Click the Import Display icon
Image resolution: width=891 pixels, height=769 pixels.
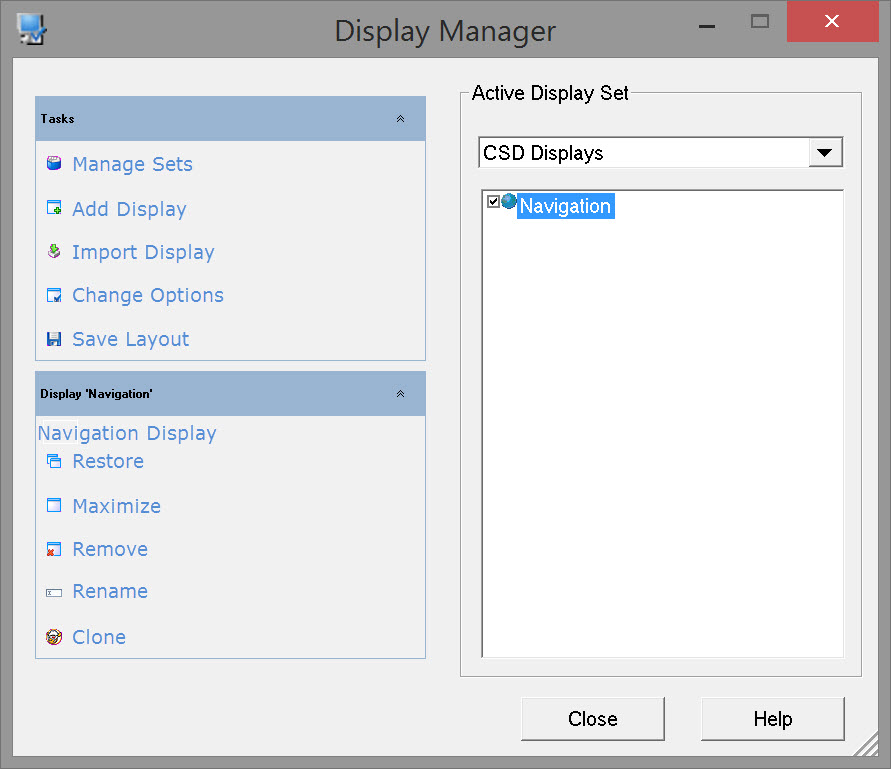(x=54, y=252)
